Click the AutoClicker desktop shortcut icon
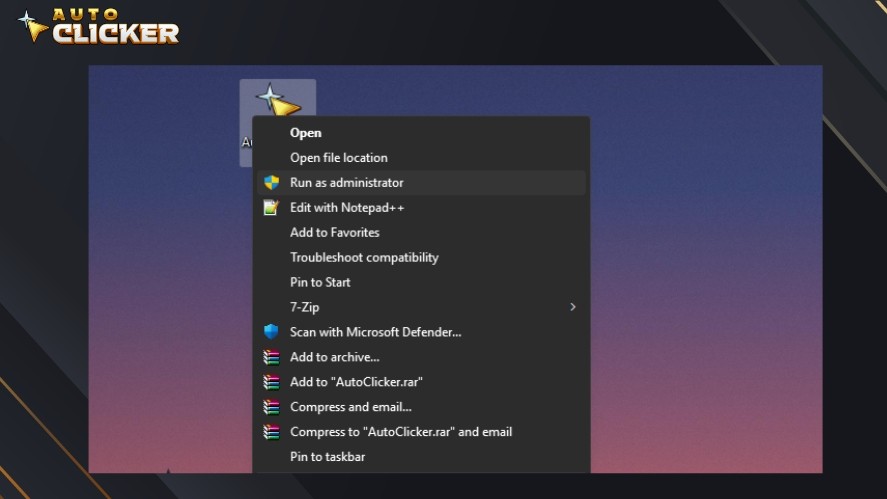This screenshot has width=887, height=499. tap(277, 100)
